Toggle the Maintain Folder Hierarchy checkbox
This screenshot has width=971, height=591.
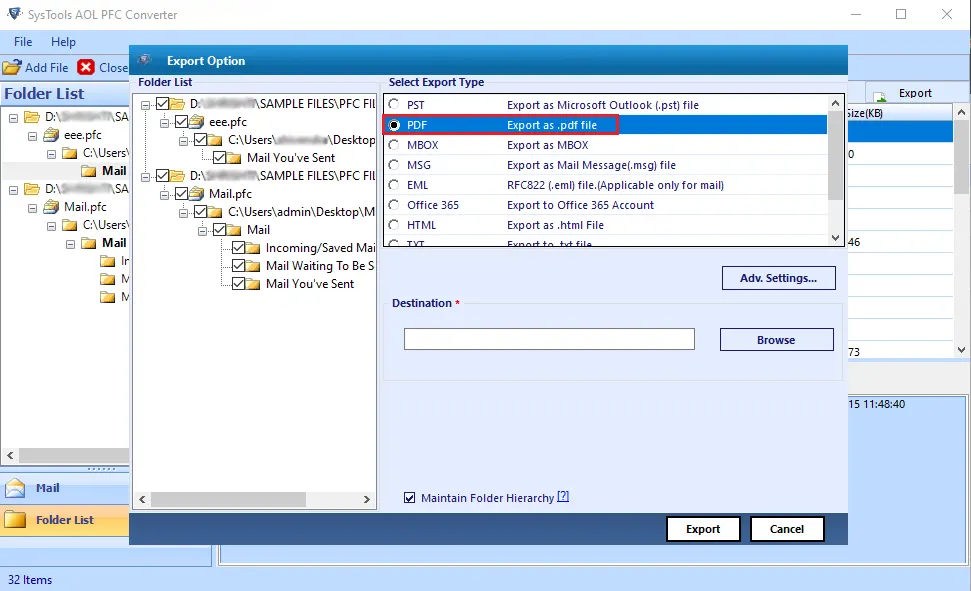409,497
